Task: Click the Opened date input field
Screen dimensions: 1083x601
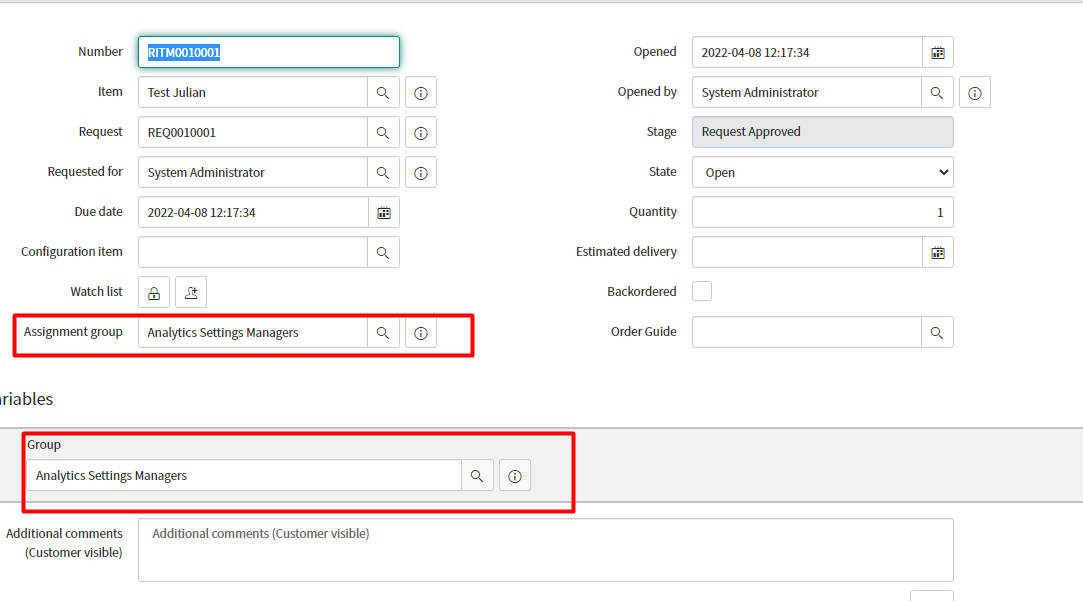Action: click(x=807, y=53)
